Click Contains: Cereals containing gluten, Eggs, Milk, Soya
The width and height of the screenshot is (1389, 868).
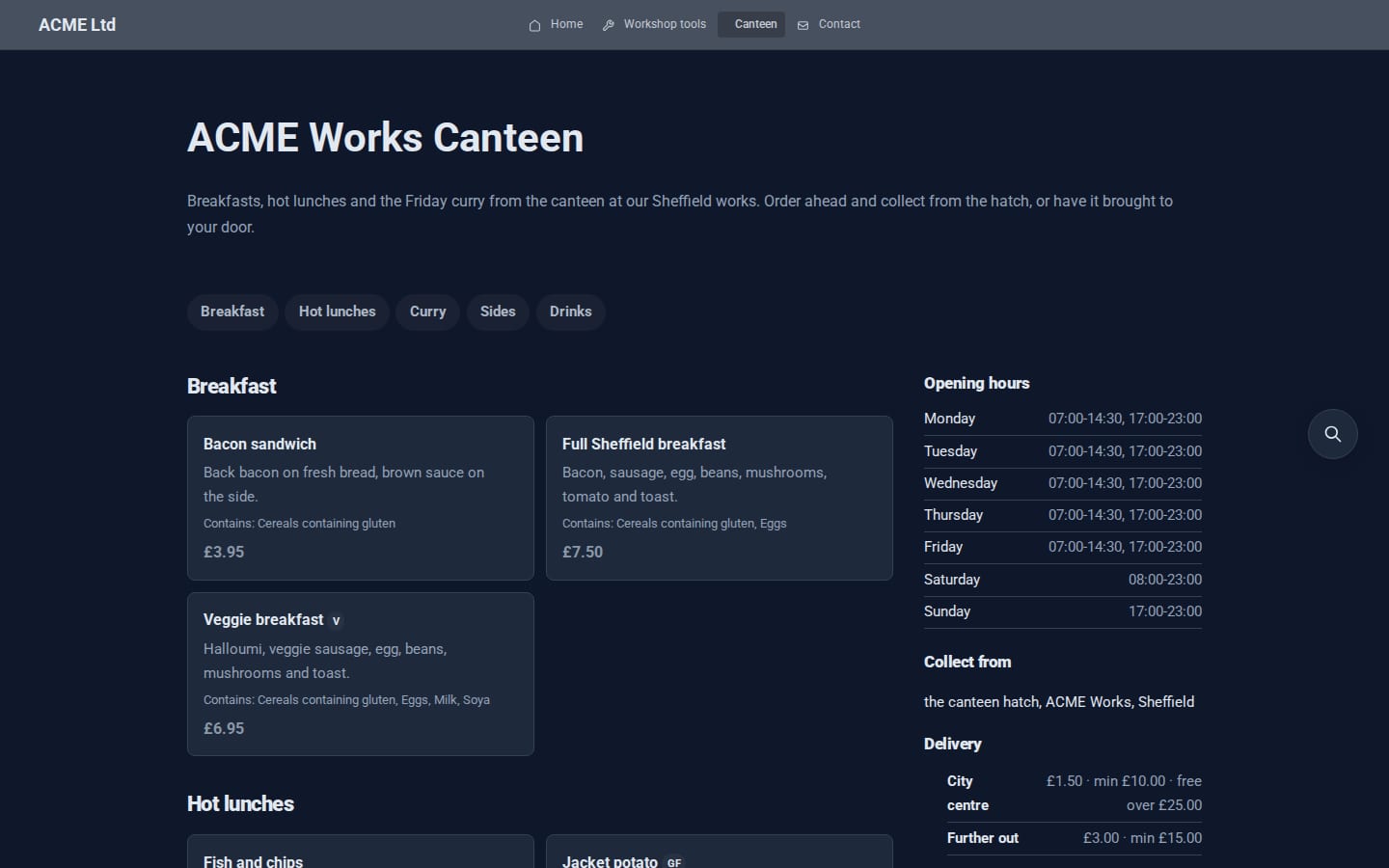(x=346, y=700)
